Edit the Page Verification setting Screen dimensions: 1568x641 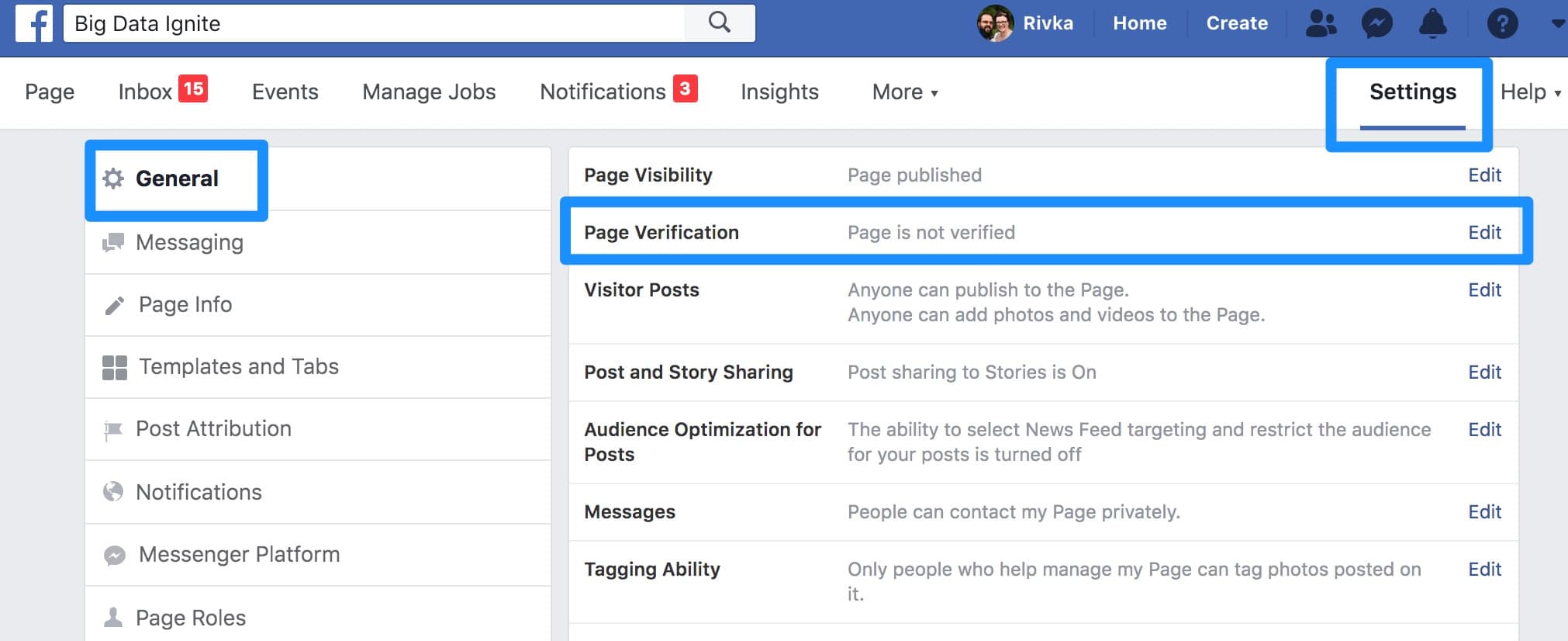tap(1484, 232)
